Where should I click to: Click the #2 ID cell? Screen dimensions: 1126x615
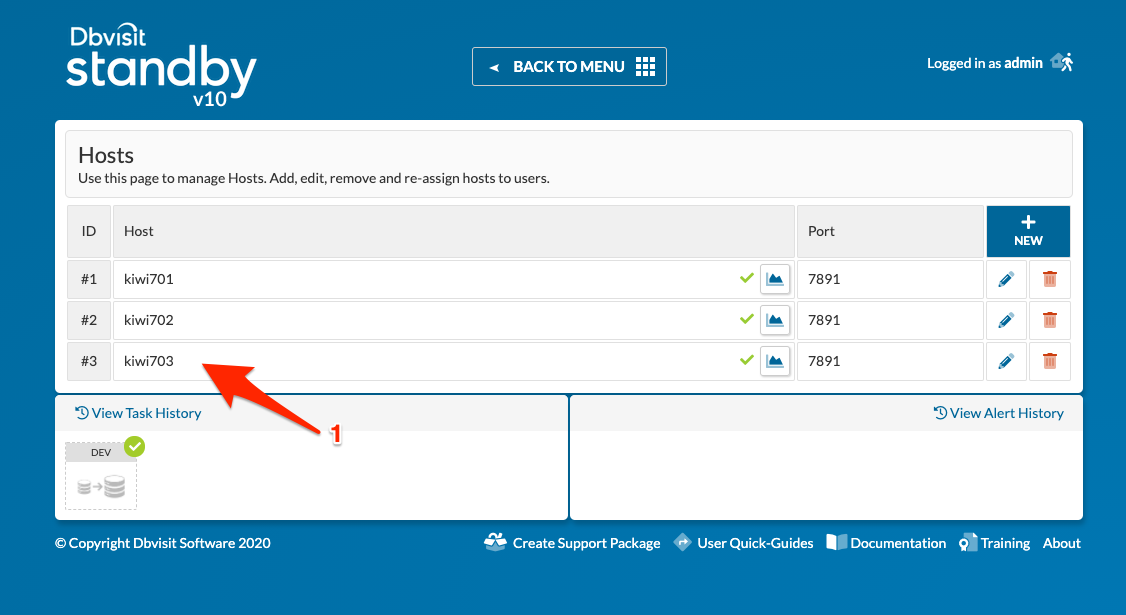(89, 320)
